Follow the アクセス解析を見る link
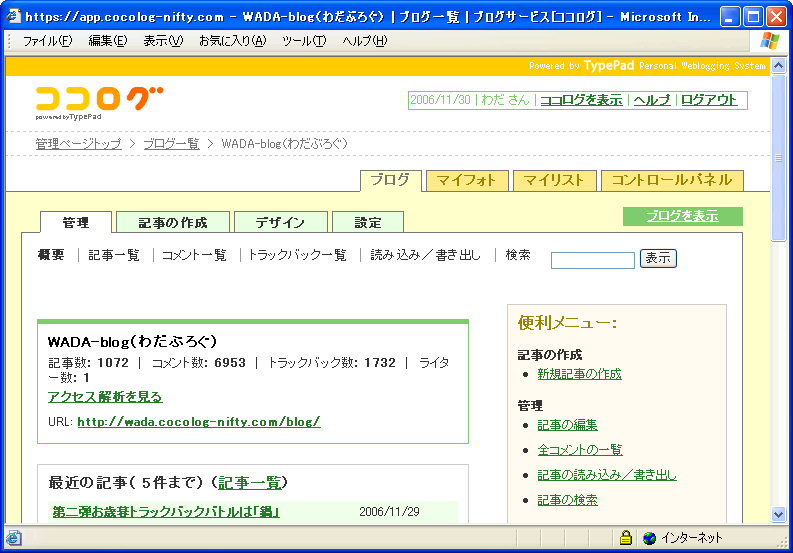 point(105,397)
